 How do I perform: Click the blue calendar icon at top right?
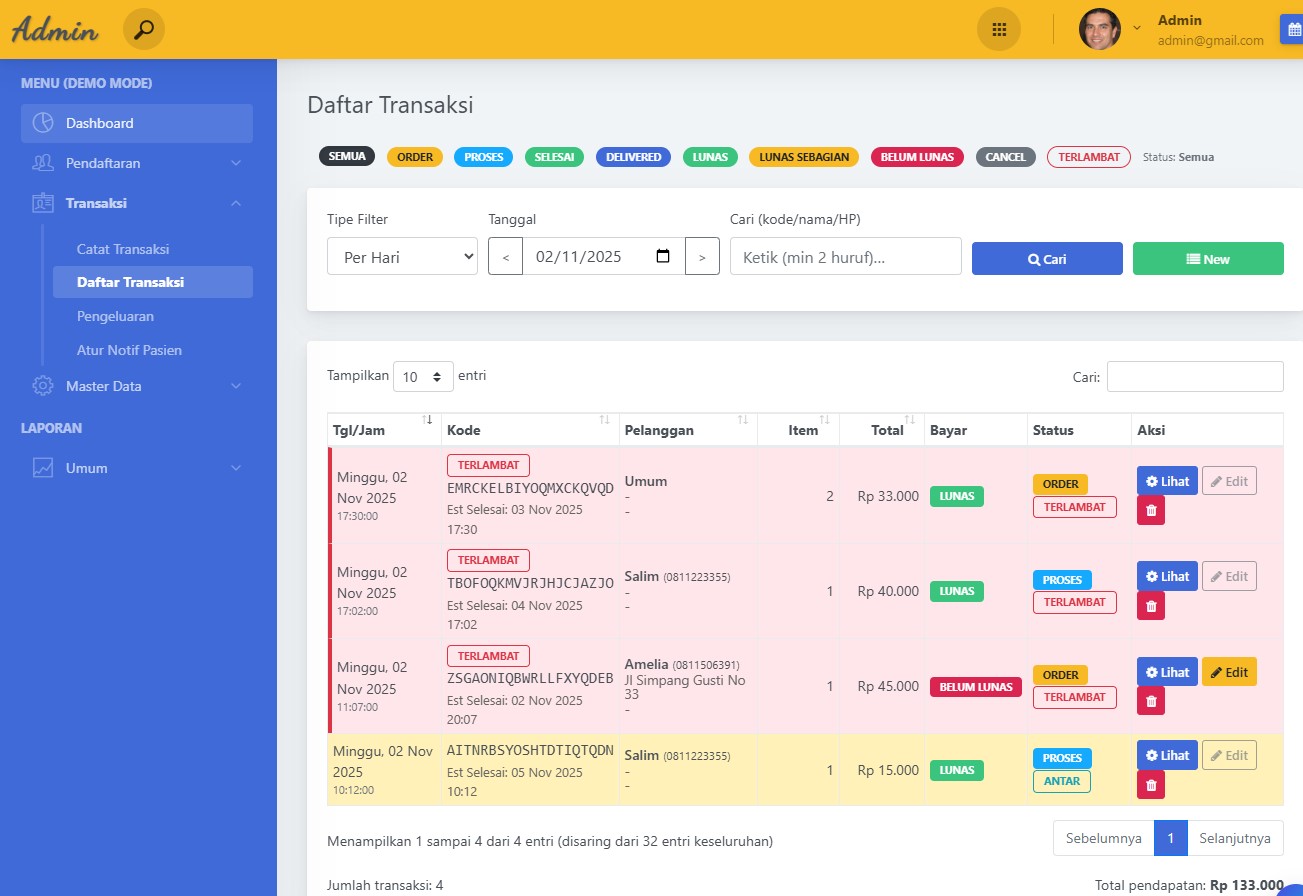[1293, 29]
